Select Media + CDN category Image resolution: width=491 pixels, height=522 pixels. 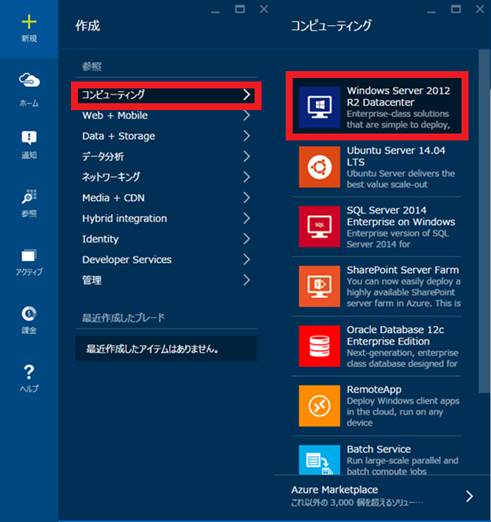(x=113, y=198)
